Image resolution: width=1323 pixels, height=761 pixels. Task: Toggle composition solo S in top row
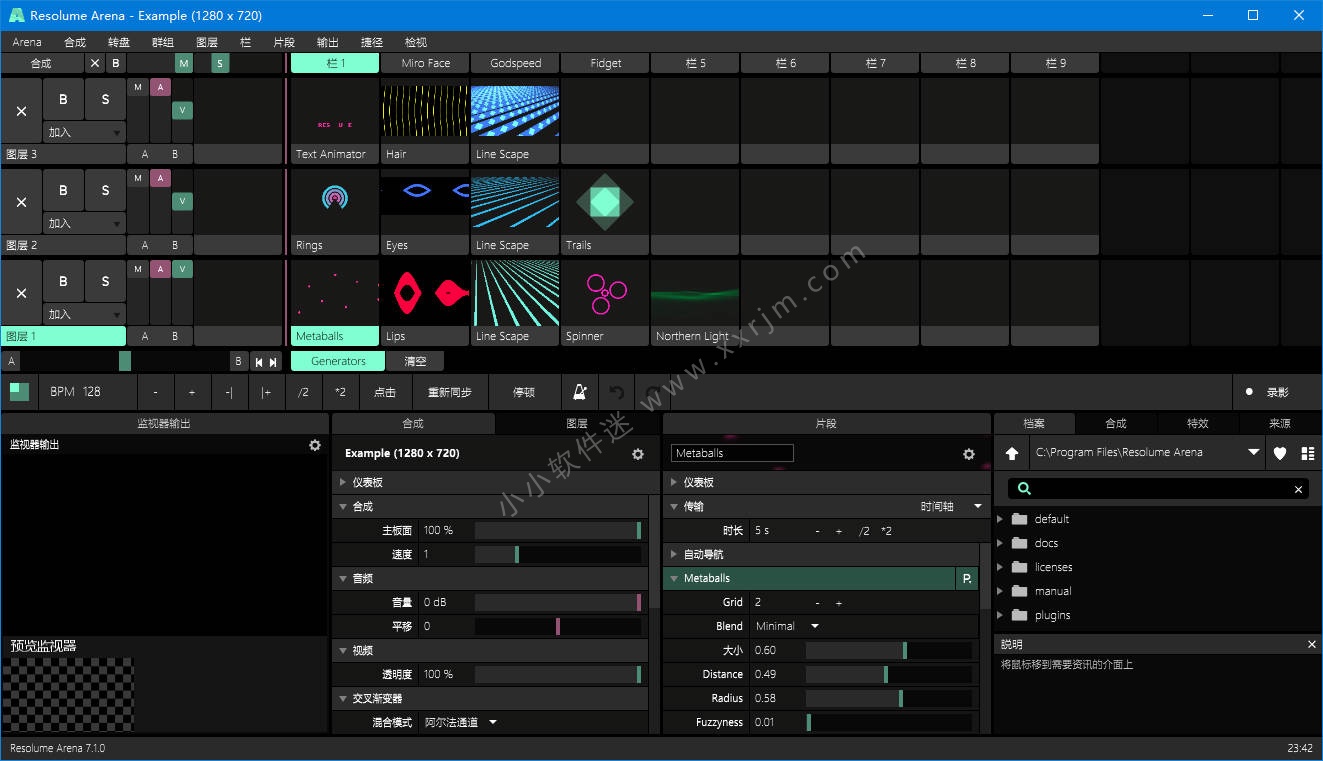pos(220,63)
